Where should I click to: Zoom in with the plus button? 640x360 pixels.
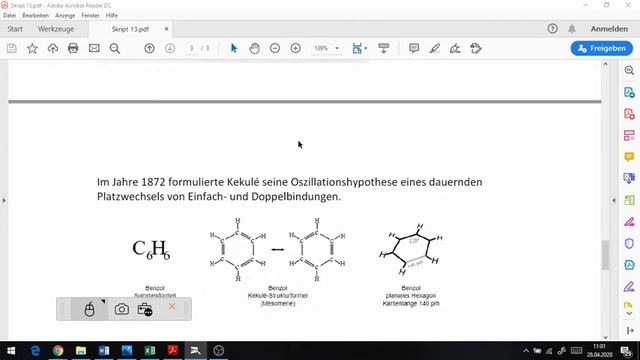pos(296,49)
